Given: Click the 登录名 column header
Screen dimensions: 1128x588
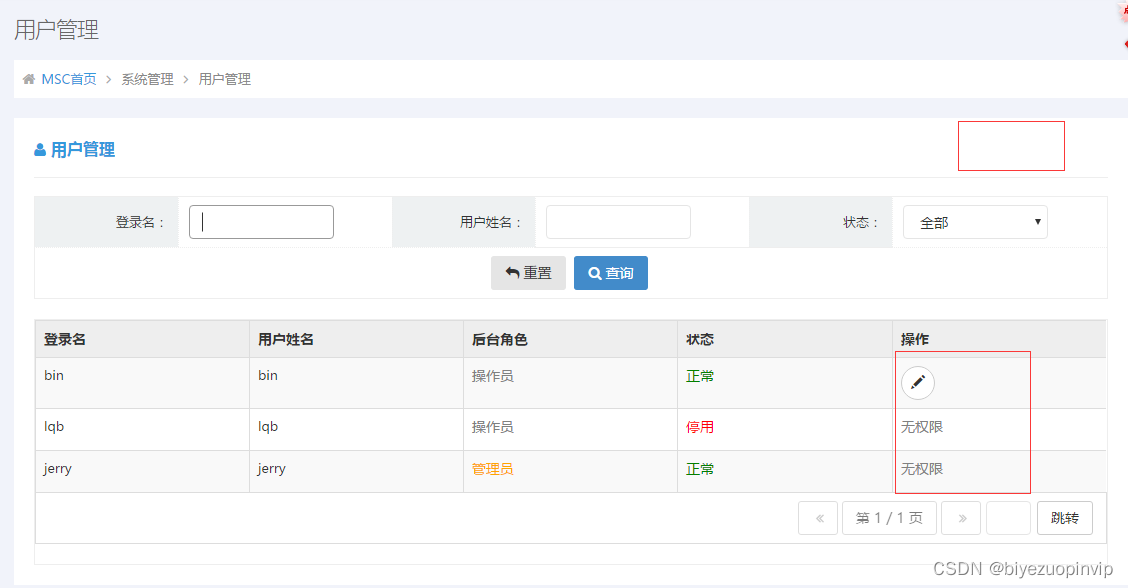Looking at the screenshot, I should click(65, 339).
